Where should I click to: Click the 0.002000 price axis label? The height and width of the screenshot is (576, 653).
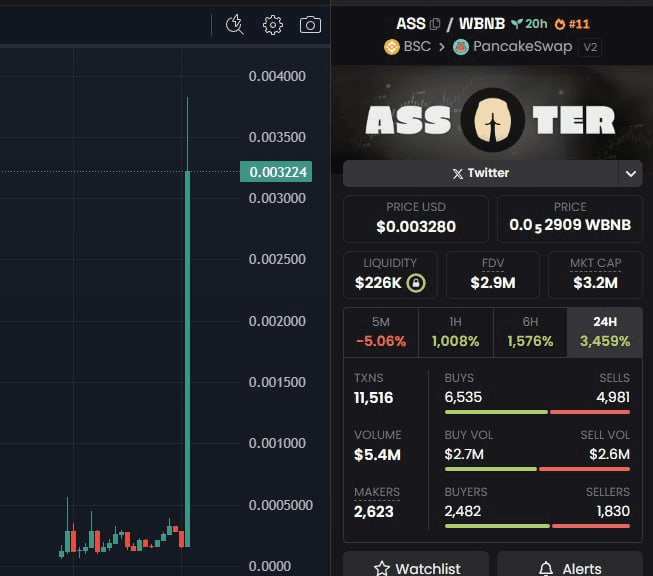click(277, 321)
